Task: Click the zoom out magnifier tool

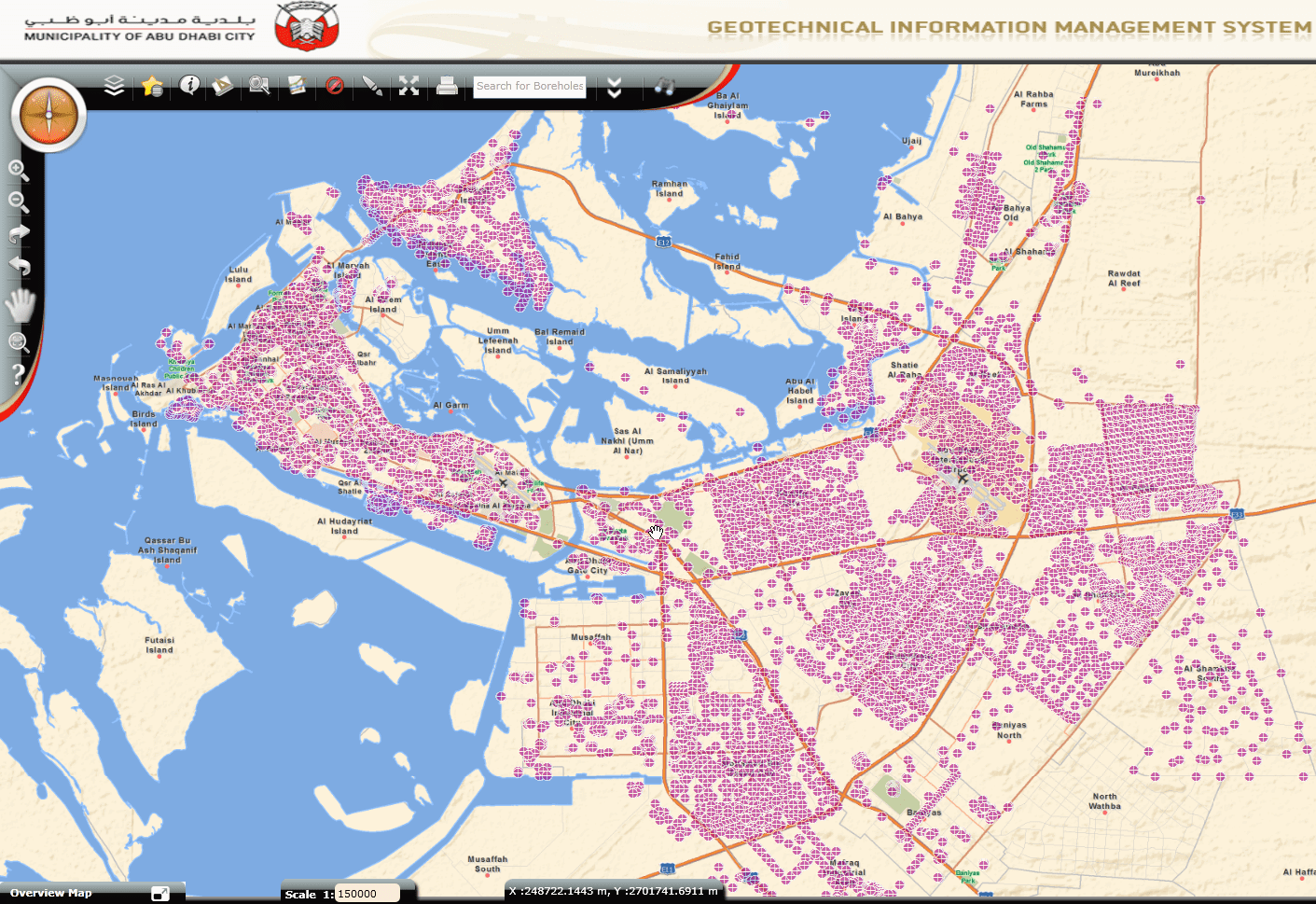Action: (x=18, y=202)
